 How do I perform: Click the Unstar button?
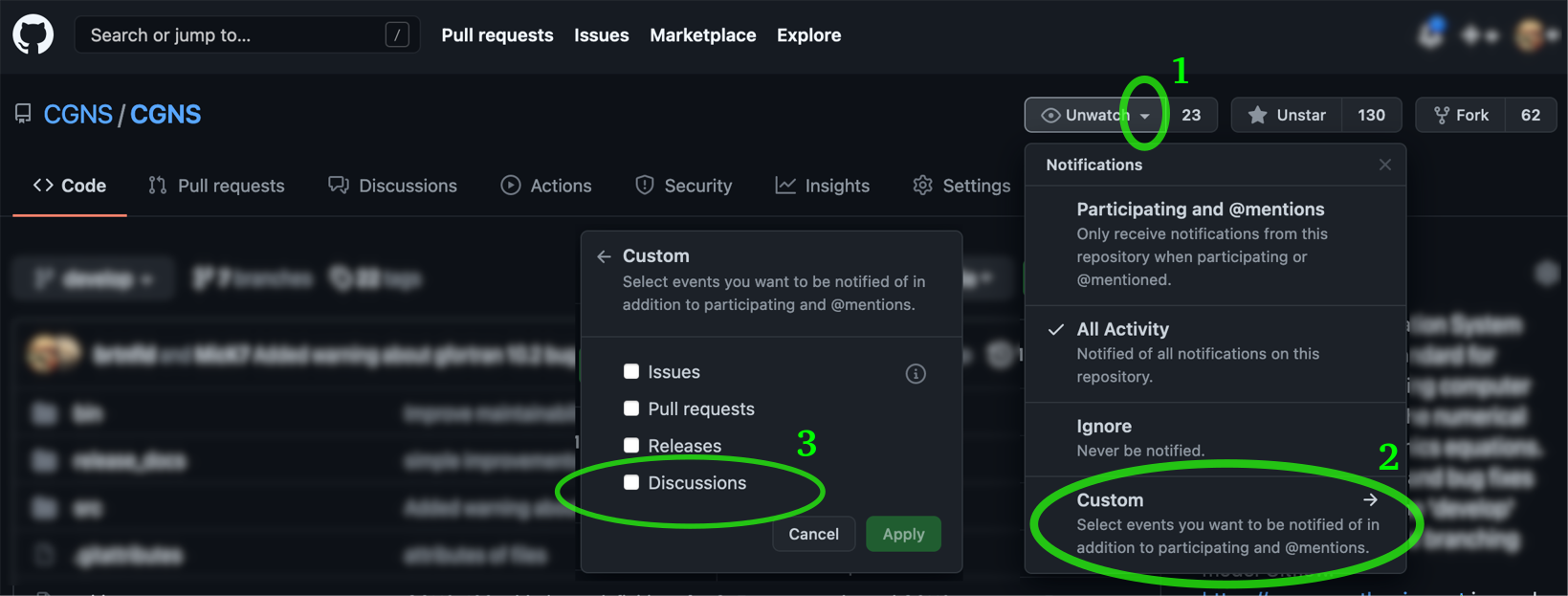[1287, 115]
